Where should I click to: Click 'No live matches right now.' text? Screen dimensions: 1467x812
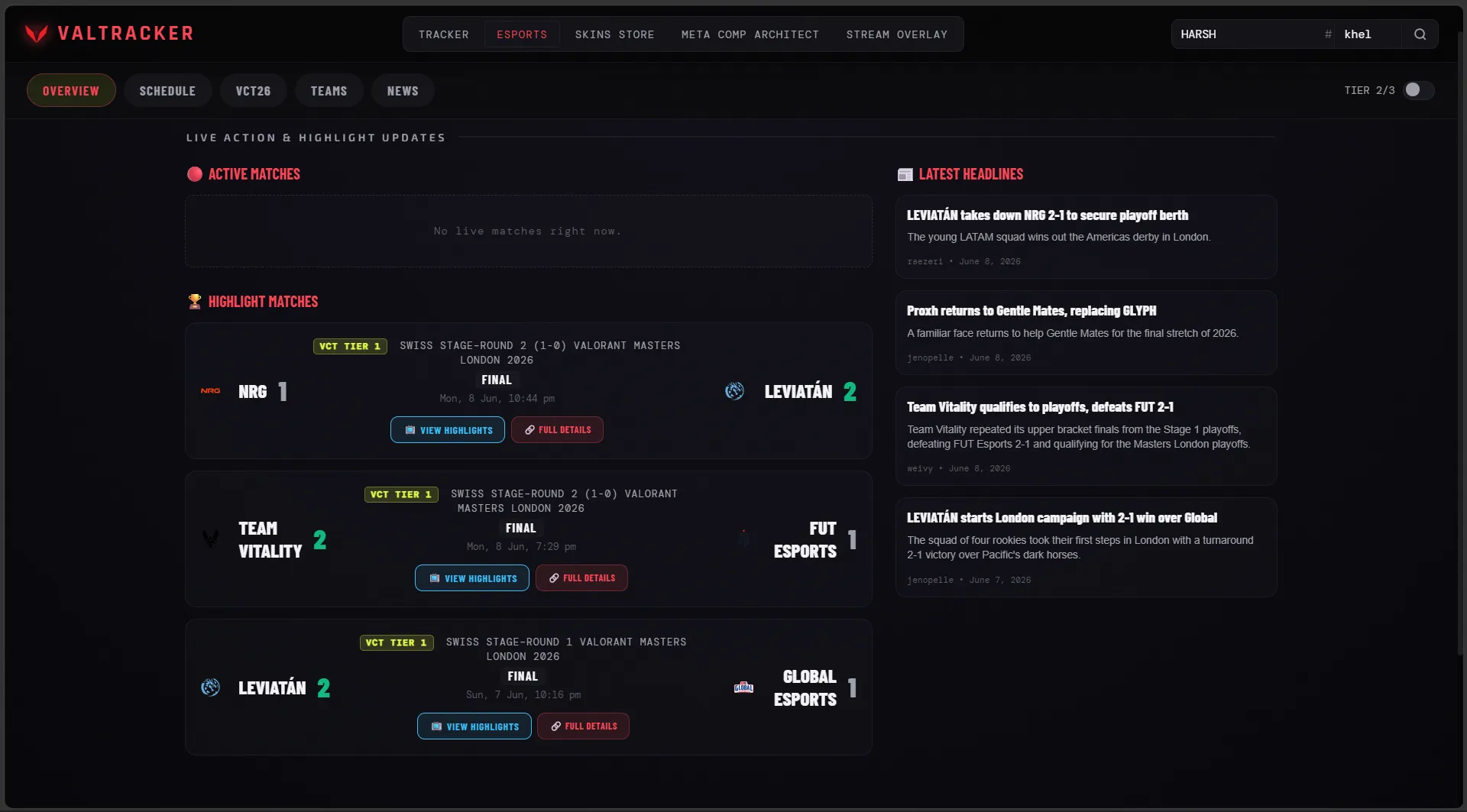[528, 231]
